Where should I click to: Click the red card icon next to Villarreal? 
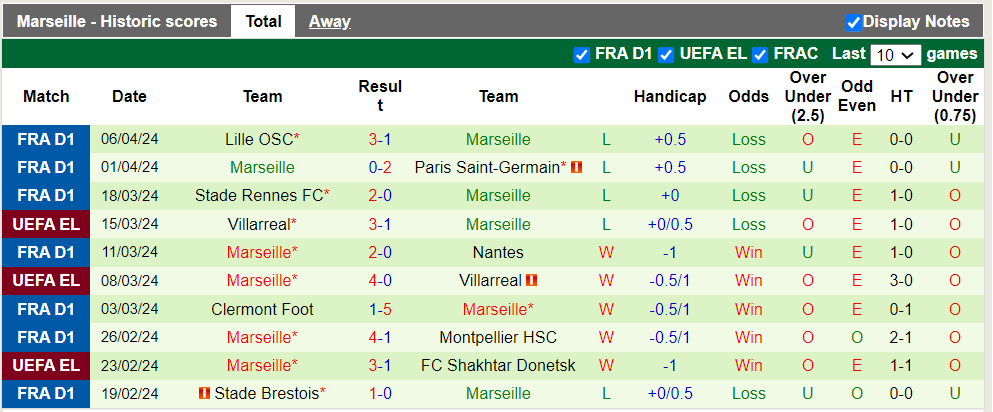[532, 281]
